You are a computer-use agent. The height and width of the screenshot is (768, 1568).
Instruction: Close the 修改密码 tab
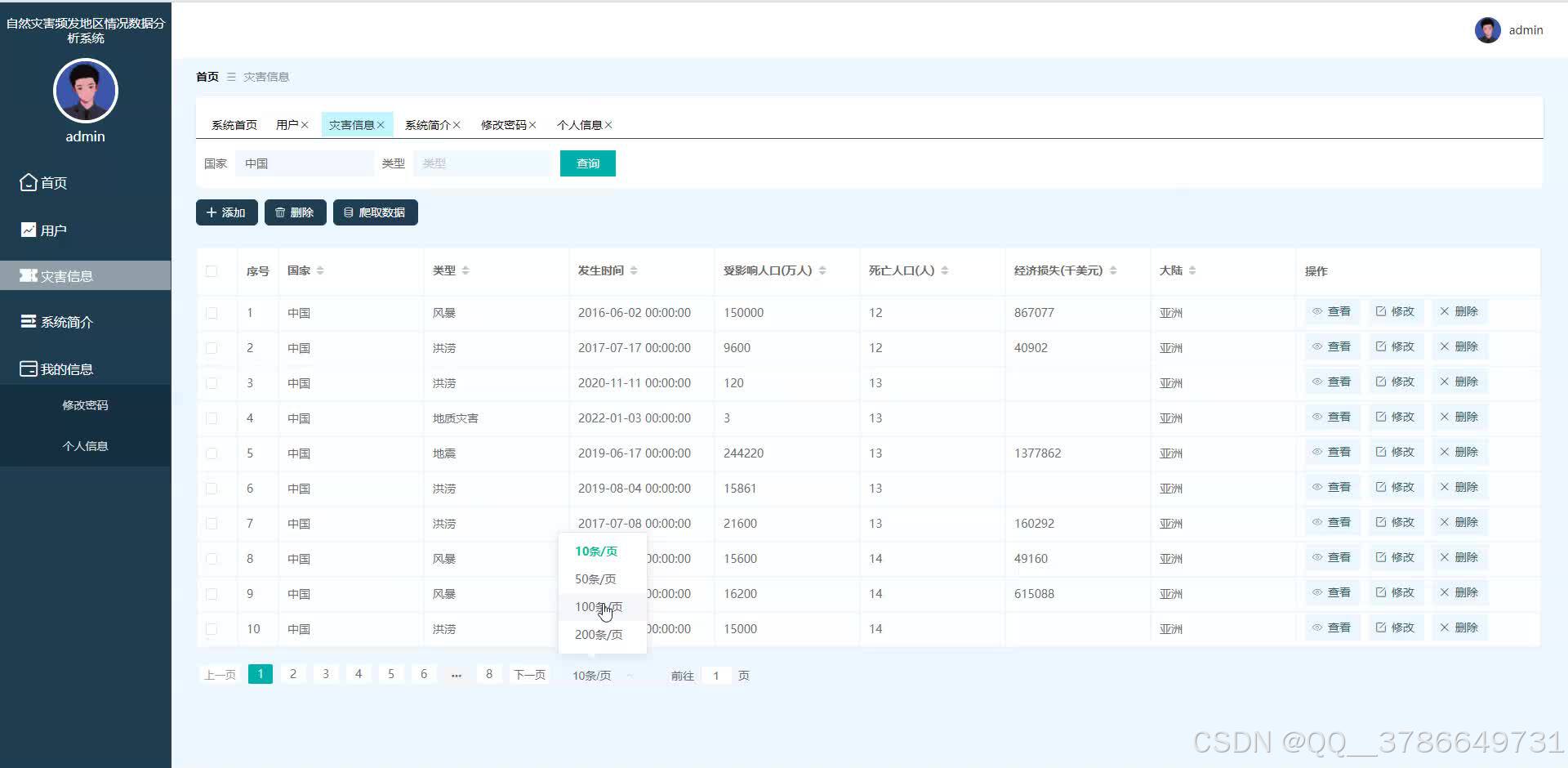click(x=532, y=125)
